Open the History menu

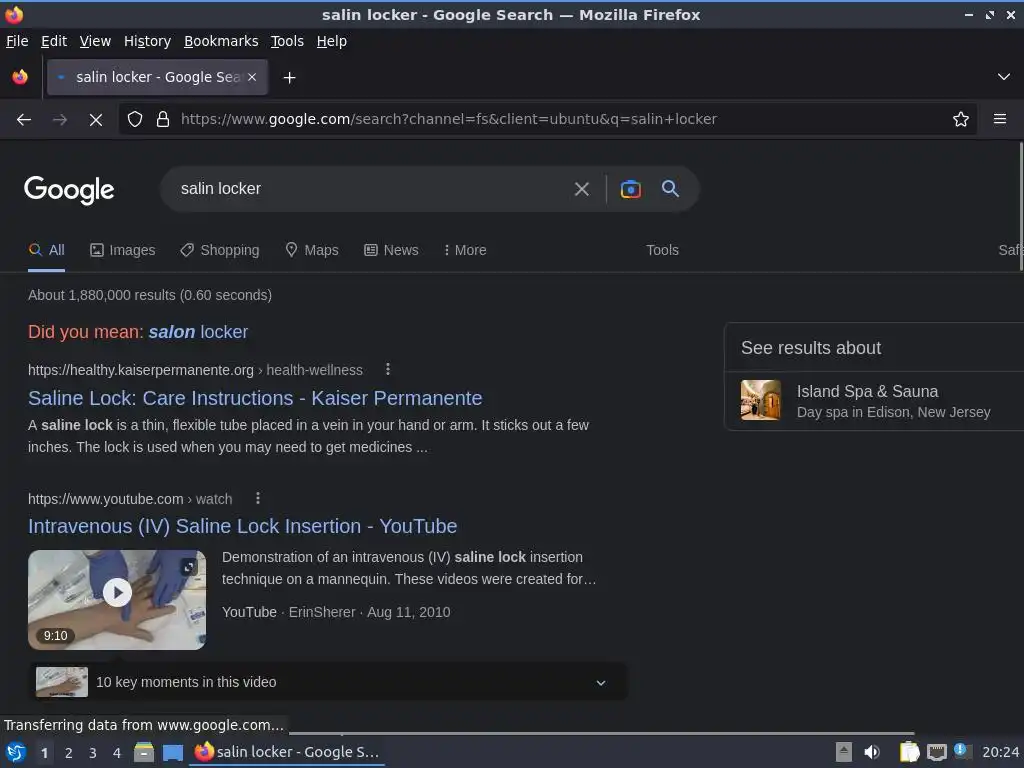point(147,41)
